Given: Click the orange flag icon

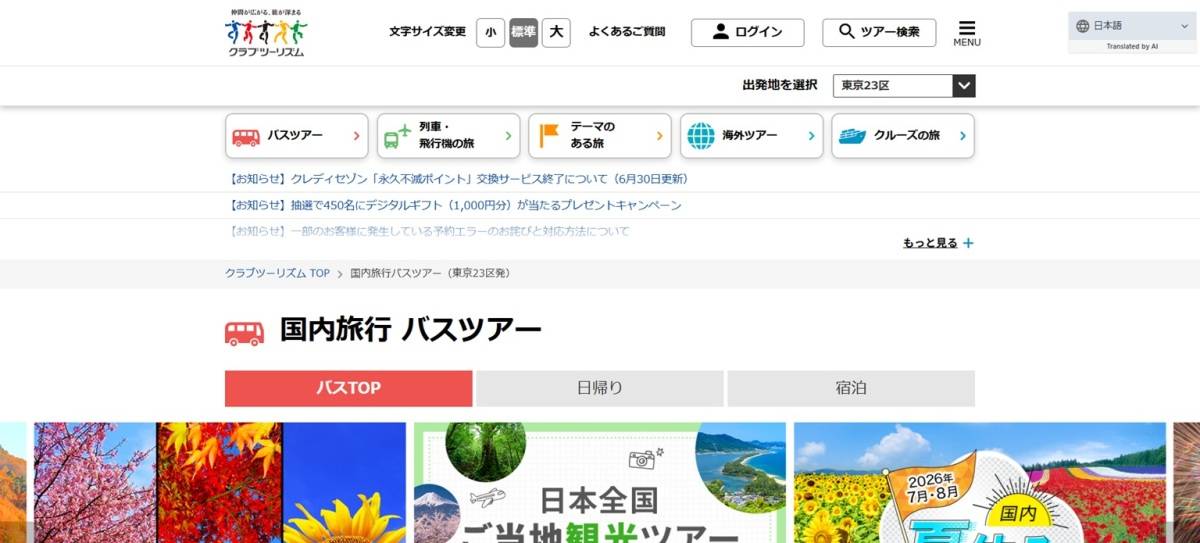Looking at the screenshot, I should 549,136.
